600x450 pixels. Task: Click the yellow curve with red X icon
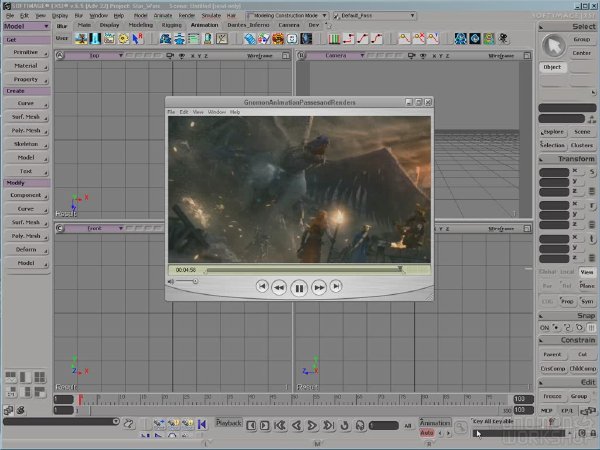pos(419,38)
